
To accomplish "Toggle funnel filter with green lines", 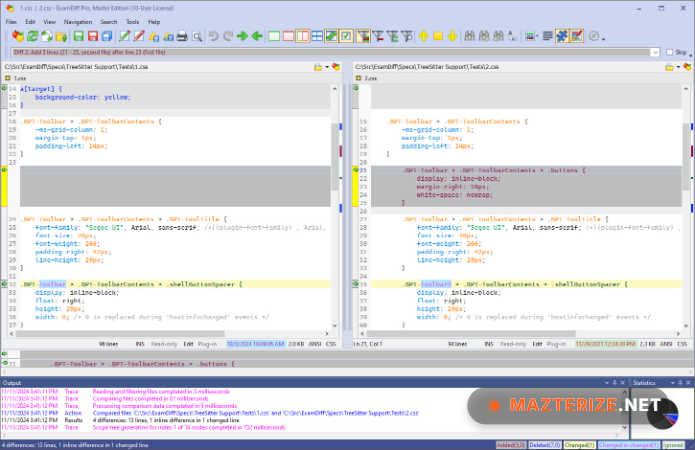I will tap(392, 36).
